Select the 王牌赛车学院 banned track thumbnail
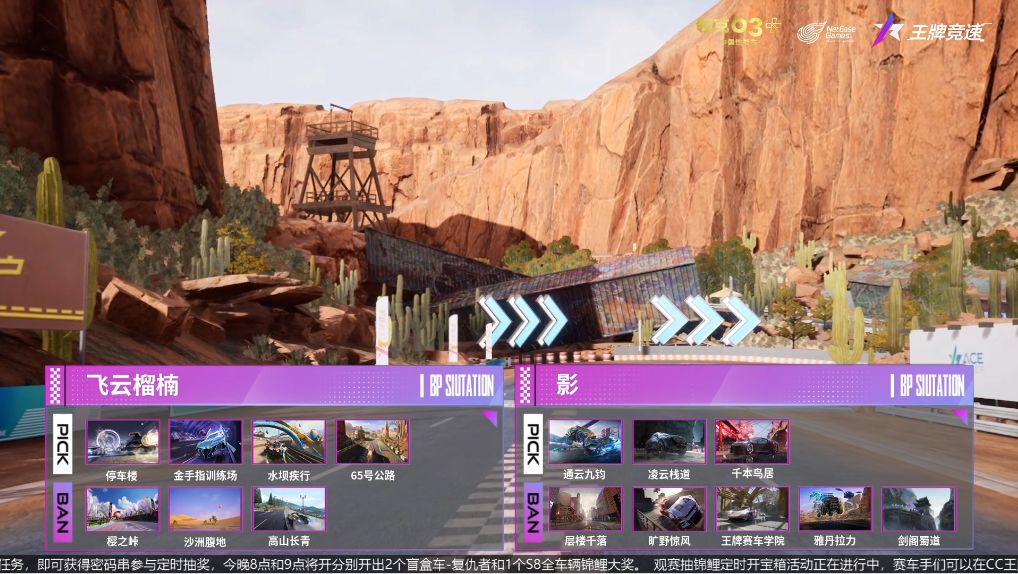This screenshot has width=1018, height=574. [x=752, y=510]
